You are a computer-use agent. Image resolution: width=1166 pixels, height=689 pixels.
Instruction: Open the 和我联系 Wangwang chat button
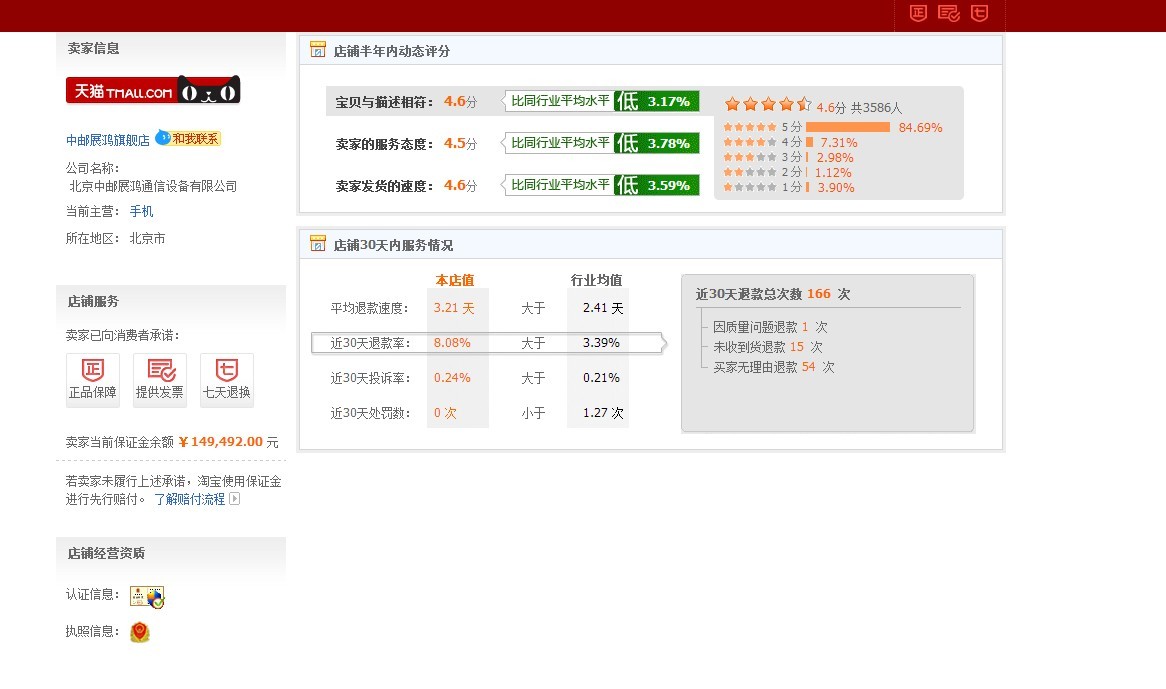(x=188, y=138)
